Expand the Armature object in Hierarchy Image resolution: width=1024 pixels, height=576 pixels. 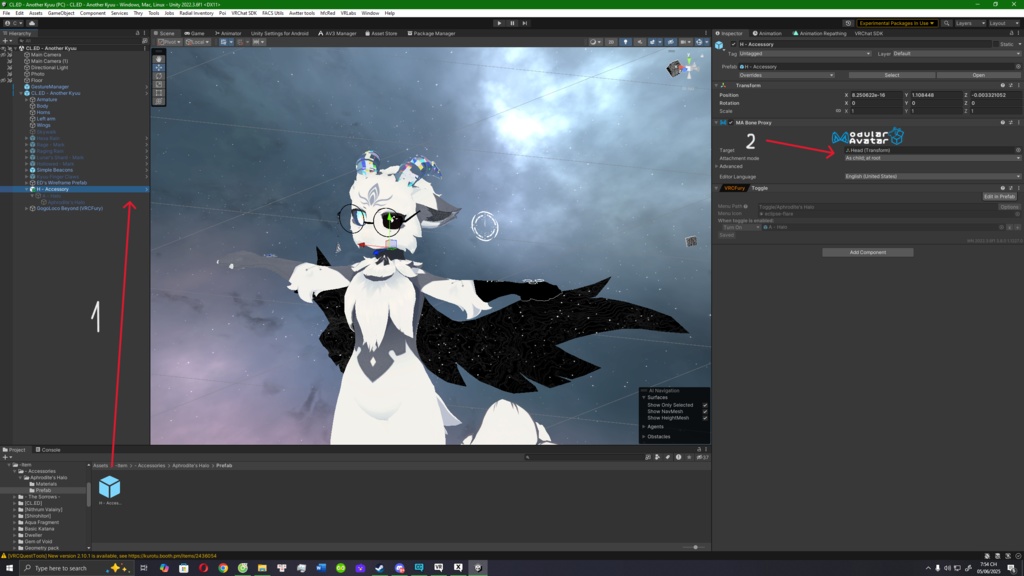coord(27,100)
